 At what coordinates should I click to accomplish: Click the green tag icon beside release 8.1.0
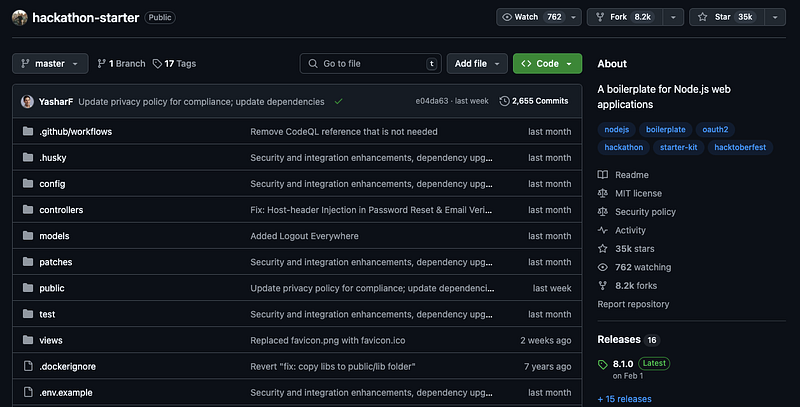(x=603, y=364)
